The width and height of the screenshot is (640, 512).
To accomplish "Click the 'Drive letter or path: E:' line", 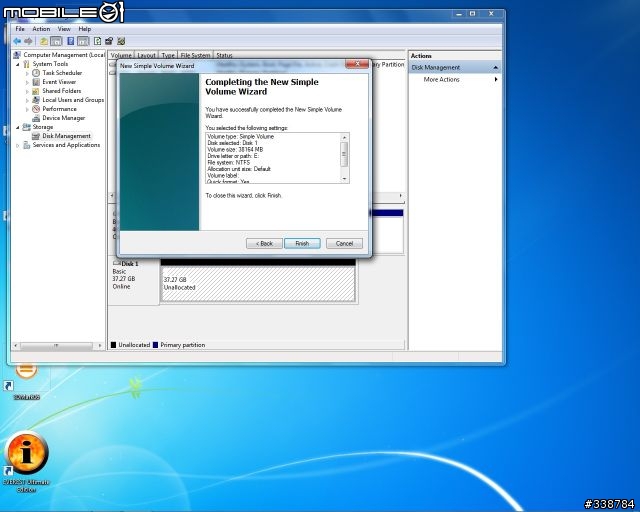I will coord(233,156).
